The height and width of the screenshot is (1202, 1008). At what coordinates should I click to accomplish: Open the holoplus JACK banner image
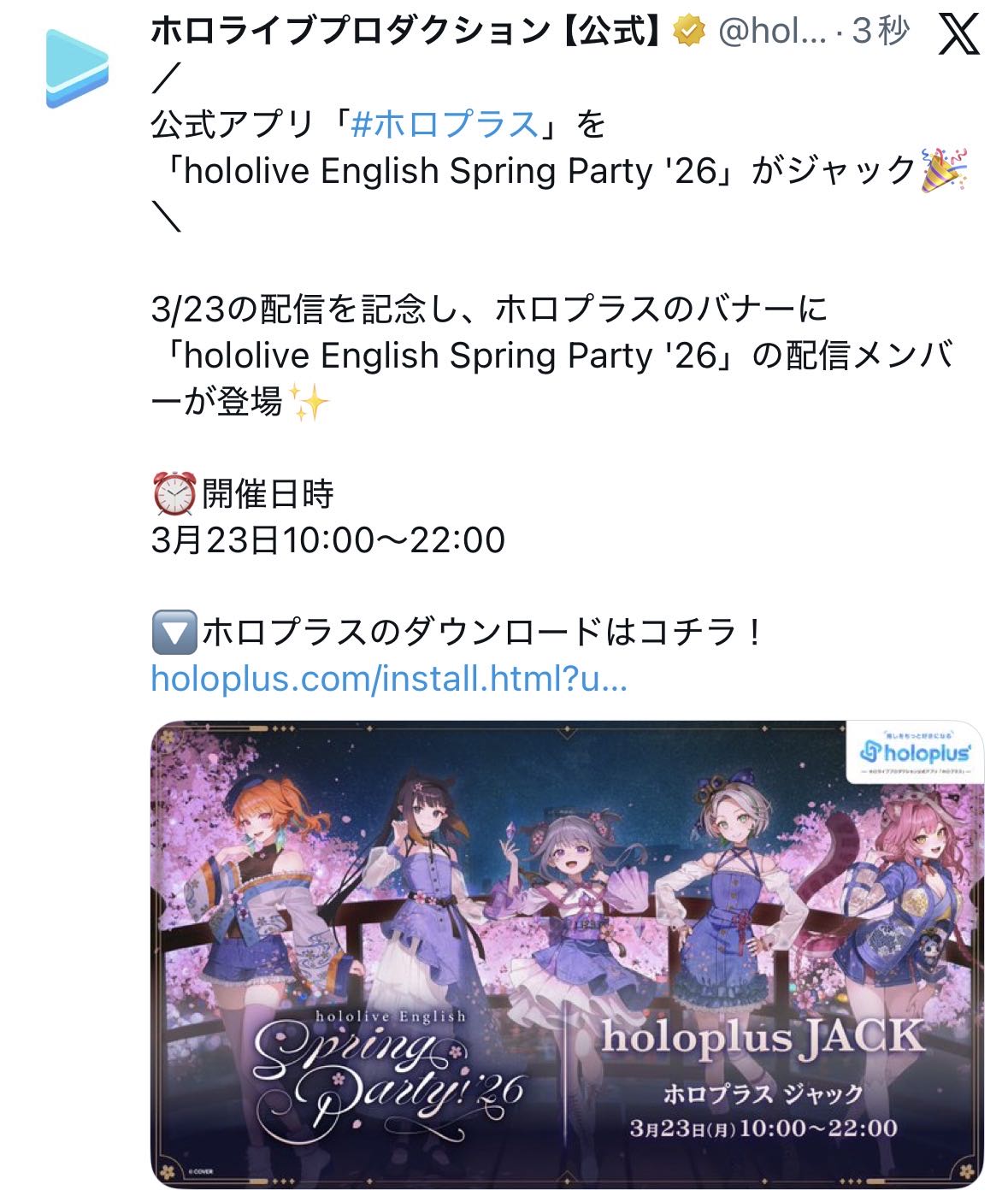click(567, 955)
